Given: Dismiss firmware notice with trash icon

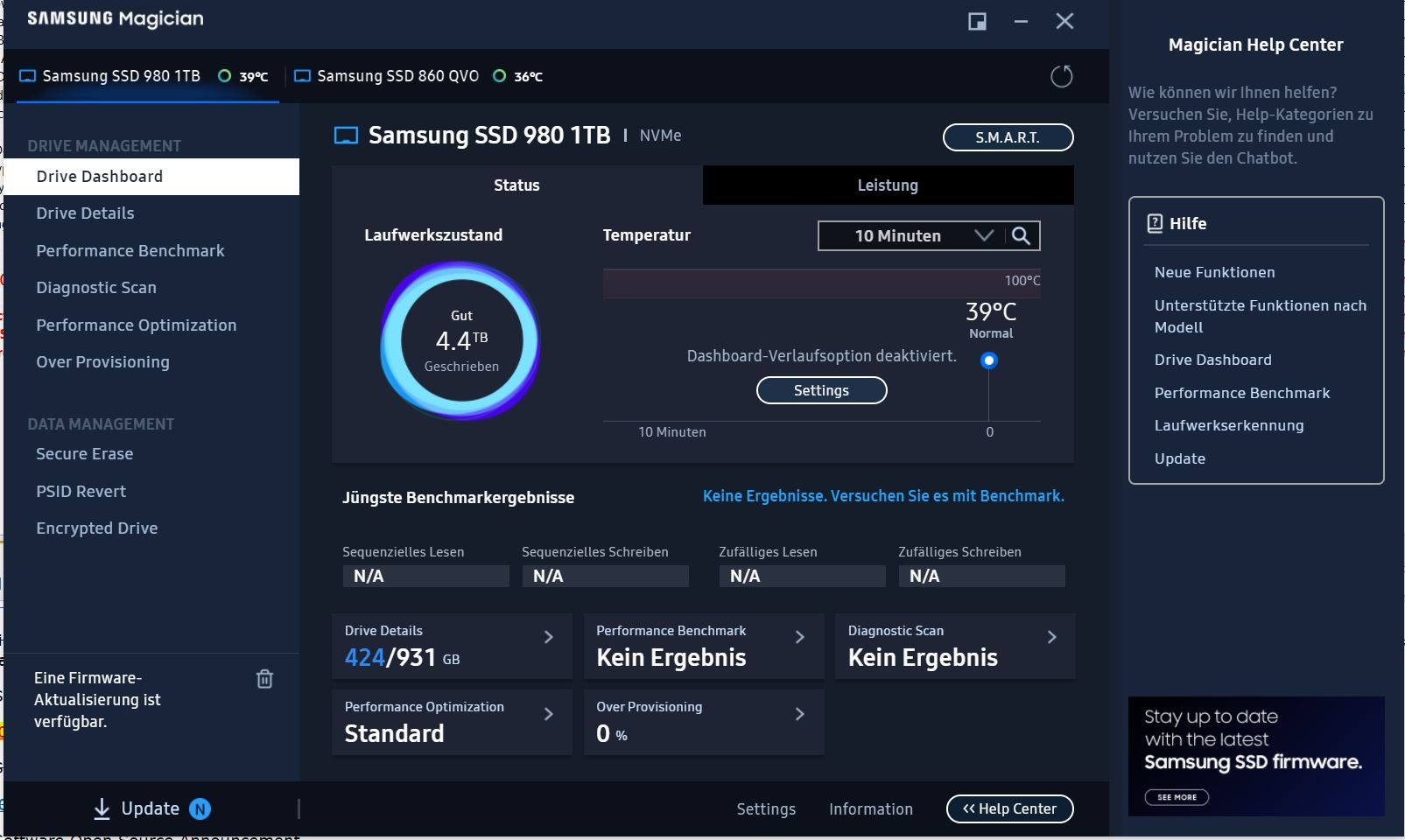Looking at the screenshot, I should (264, 679).
